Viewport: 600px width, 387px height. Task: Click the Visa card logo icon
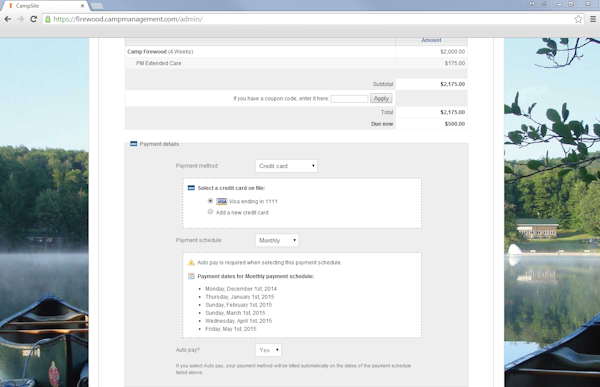[x=222, y=201]
